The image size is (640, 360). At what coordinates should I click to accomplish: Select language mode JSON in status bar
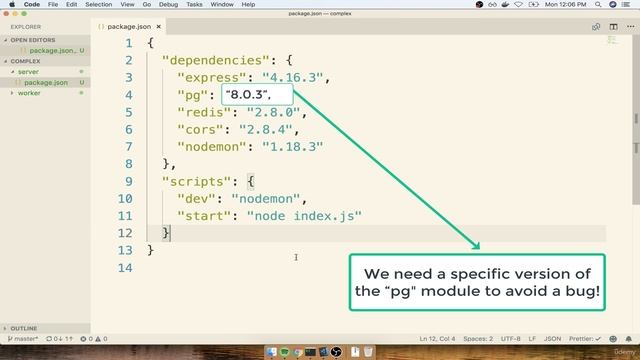click(552, 339)
